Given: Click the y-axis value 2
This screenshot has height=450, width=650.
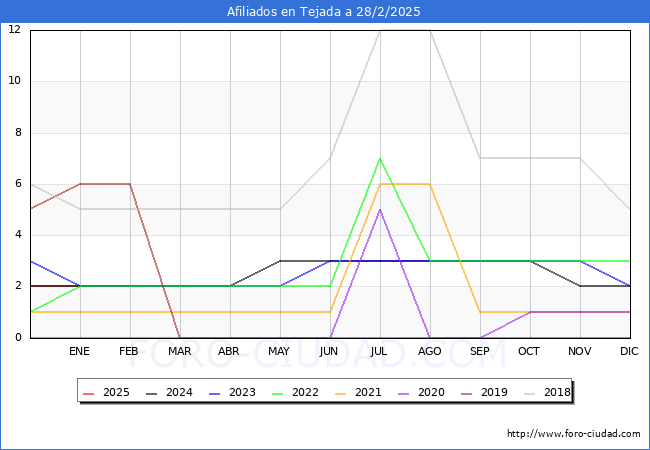Looking at the screenshot, I should 18,286.
